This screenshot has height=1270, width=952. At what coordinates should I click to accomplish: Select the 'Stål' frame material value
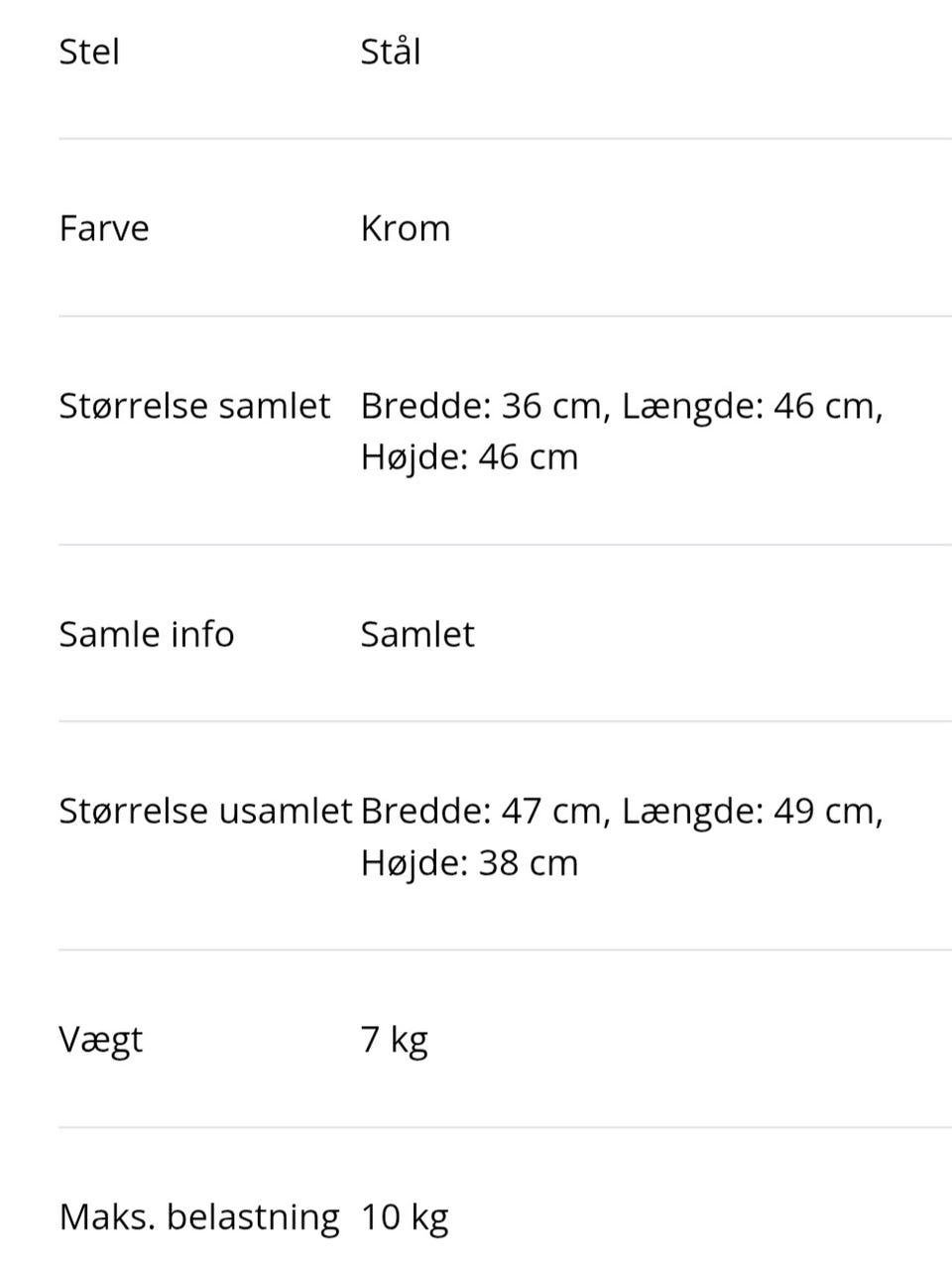point(391,52)
